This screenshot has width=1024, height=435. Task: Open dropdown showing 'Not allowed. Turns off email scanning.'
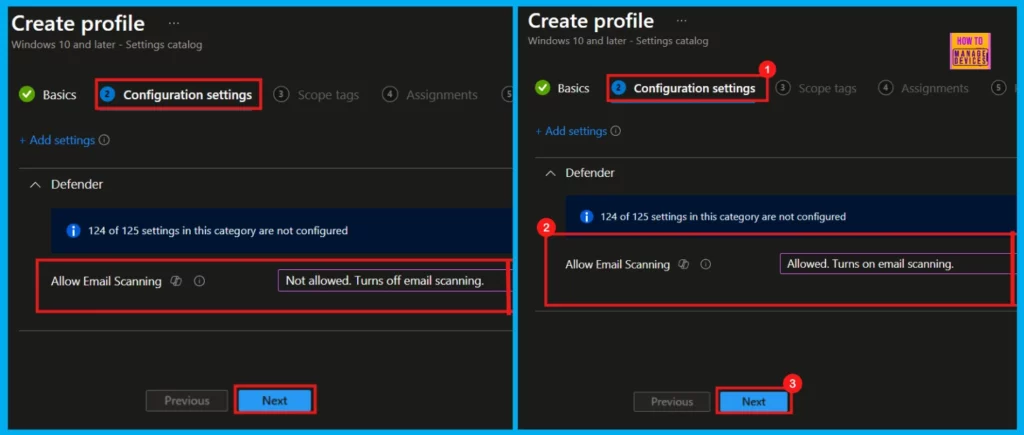pos(393,280)
